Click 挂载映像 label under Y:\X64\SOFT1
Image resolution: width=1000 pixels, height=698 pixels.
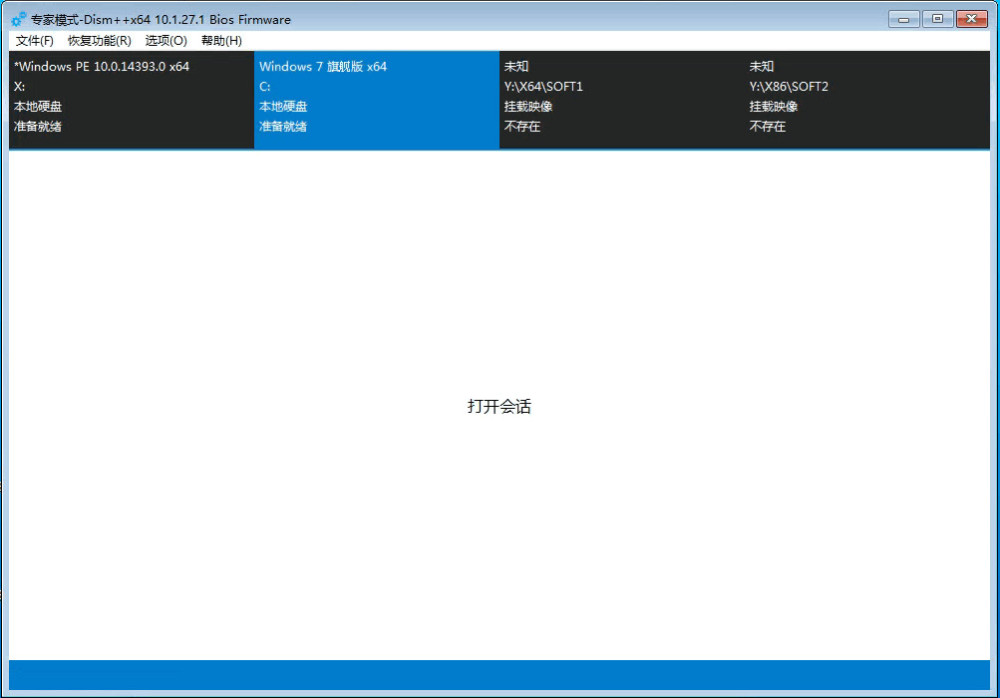click(528, 107)
